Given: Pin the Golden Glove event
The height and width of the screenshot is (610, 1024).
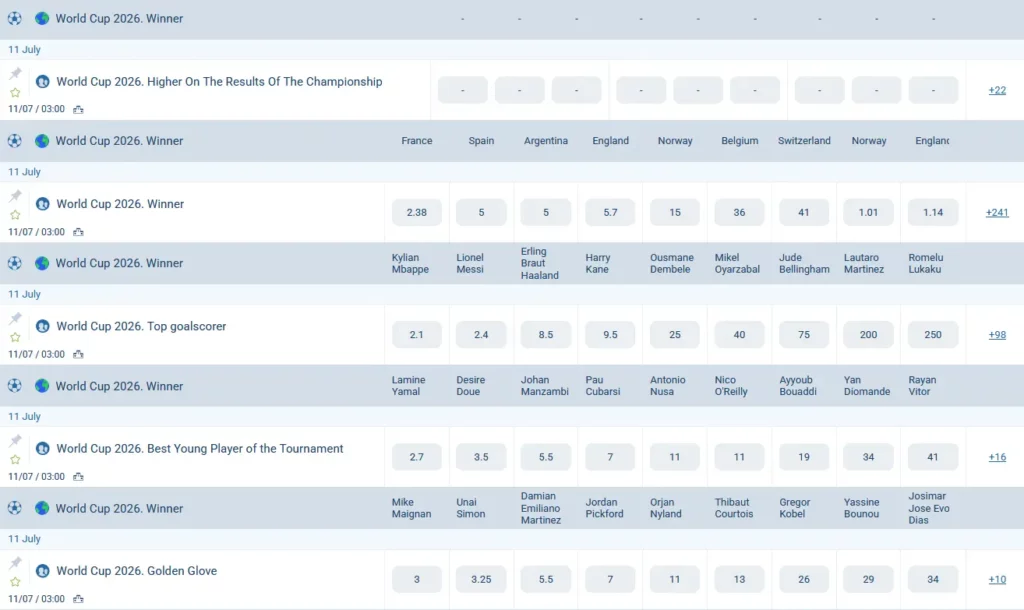Looking at the screenshot, I should click(x=15, y=563).
